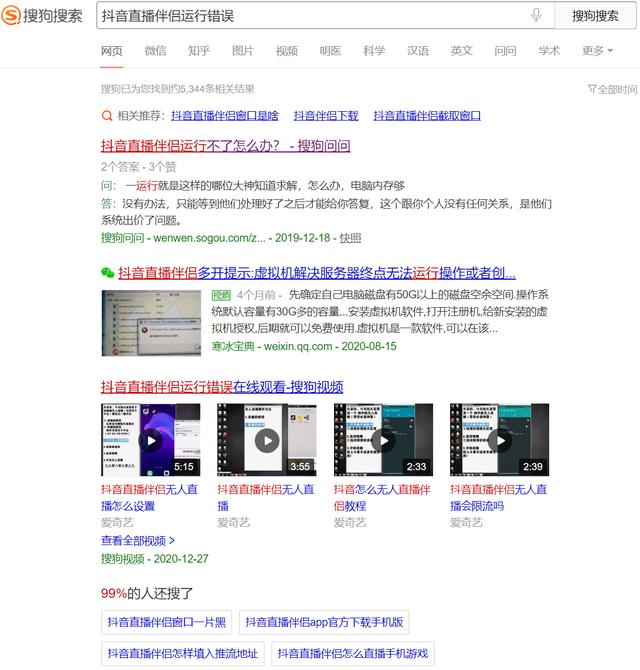This screenshot has height=670, width=640.
Task: Click 查看全部视频 link
Action: pyautogui.click(x=138, y=541)
